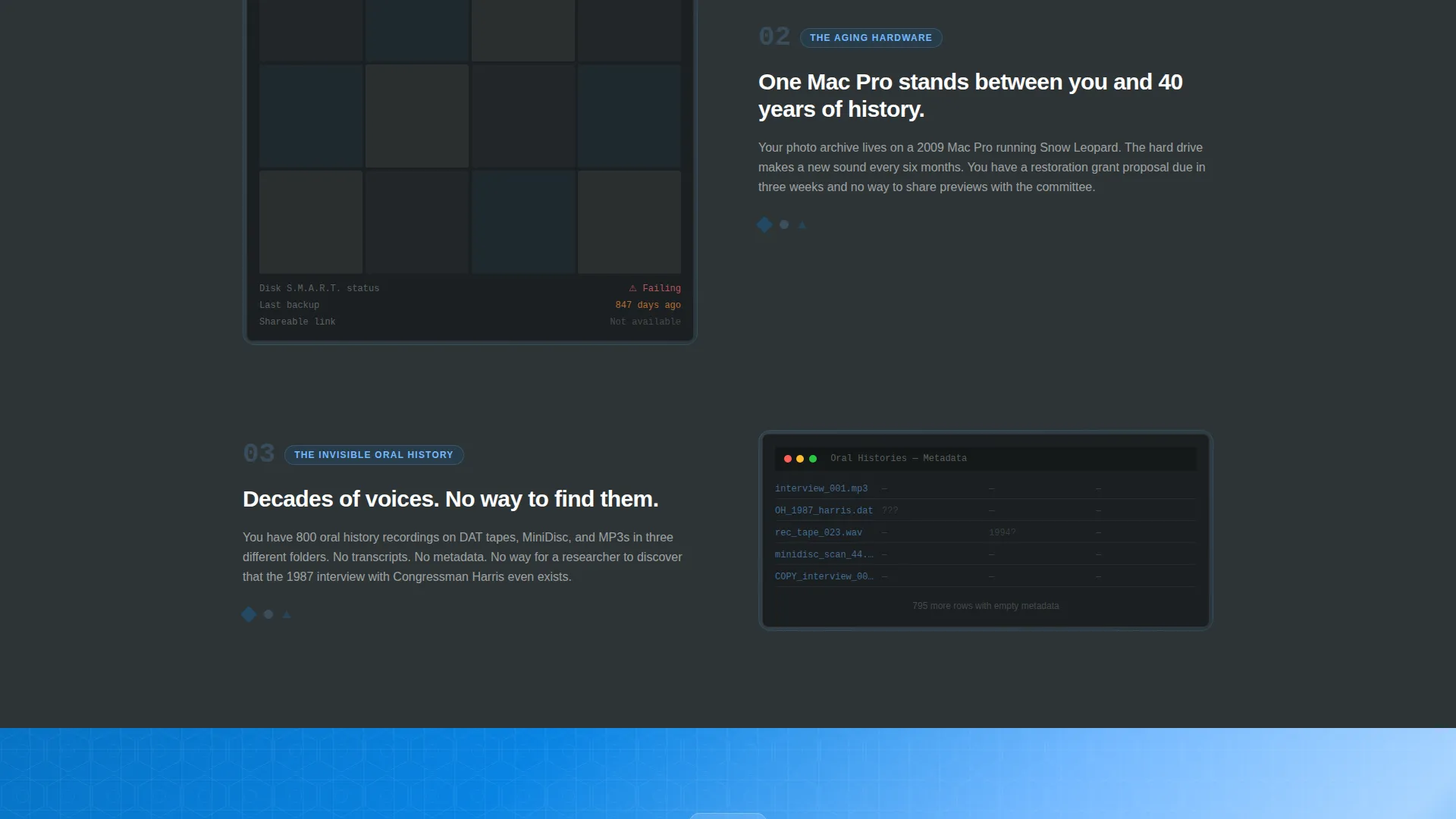Click the COPY_interview_00 file entry
Image resolution: width=1456 pixels, height=819 pixels.
coord(824,576)
